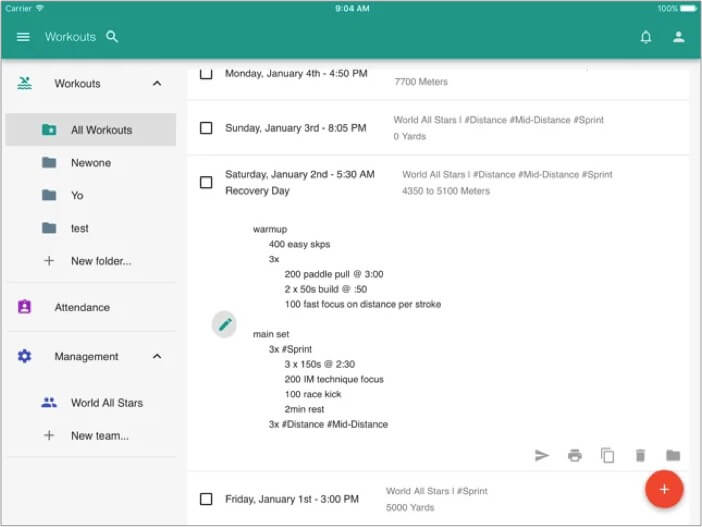Click the 400 easy skps line
The width and height of the screenshot is (702, 527).
pyautogui.click(x=299, y=244)
